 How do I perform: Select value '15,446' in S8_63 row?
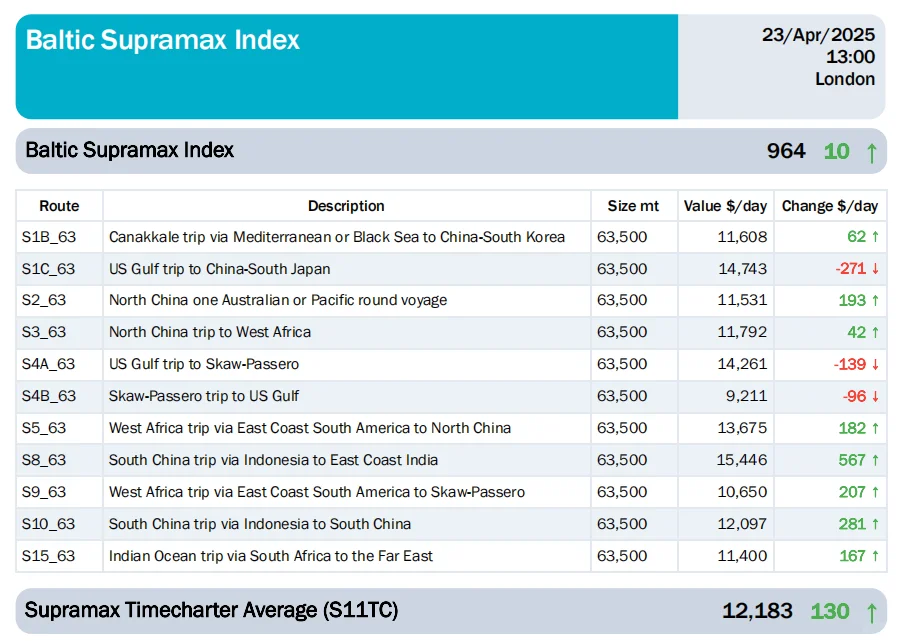742,460
